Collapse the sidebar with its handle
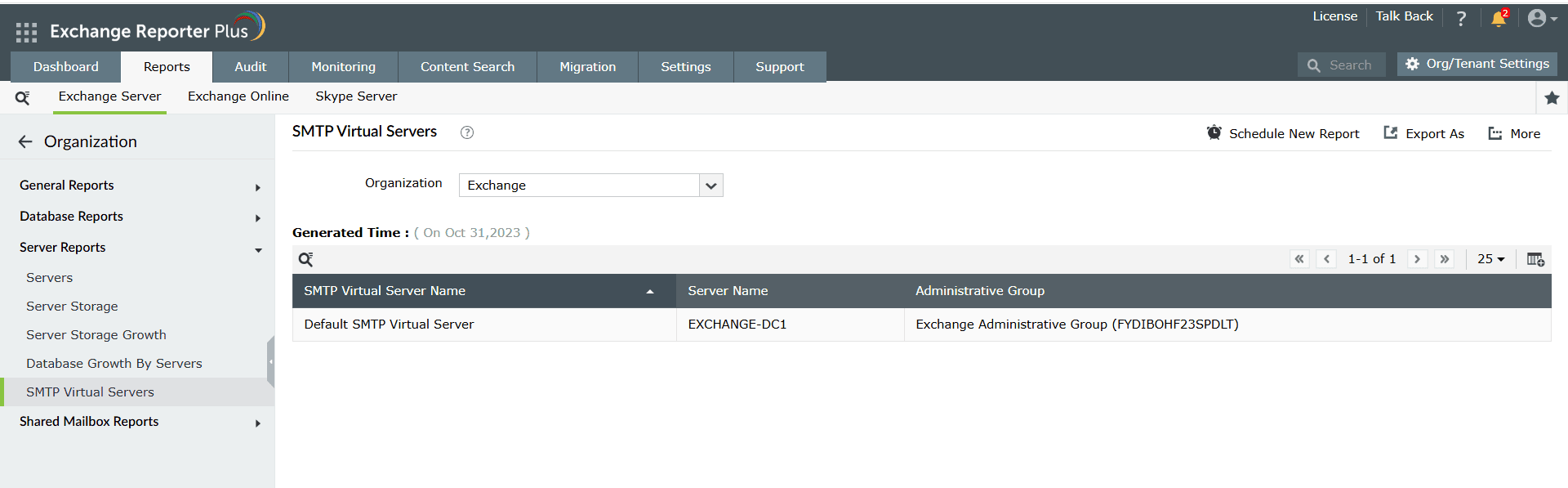Image resolution: width=1568 pixels, height=488 pixels. pyautogui.click(x=270, y=361)
